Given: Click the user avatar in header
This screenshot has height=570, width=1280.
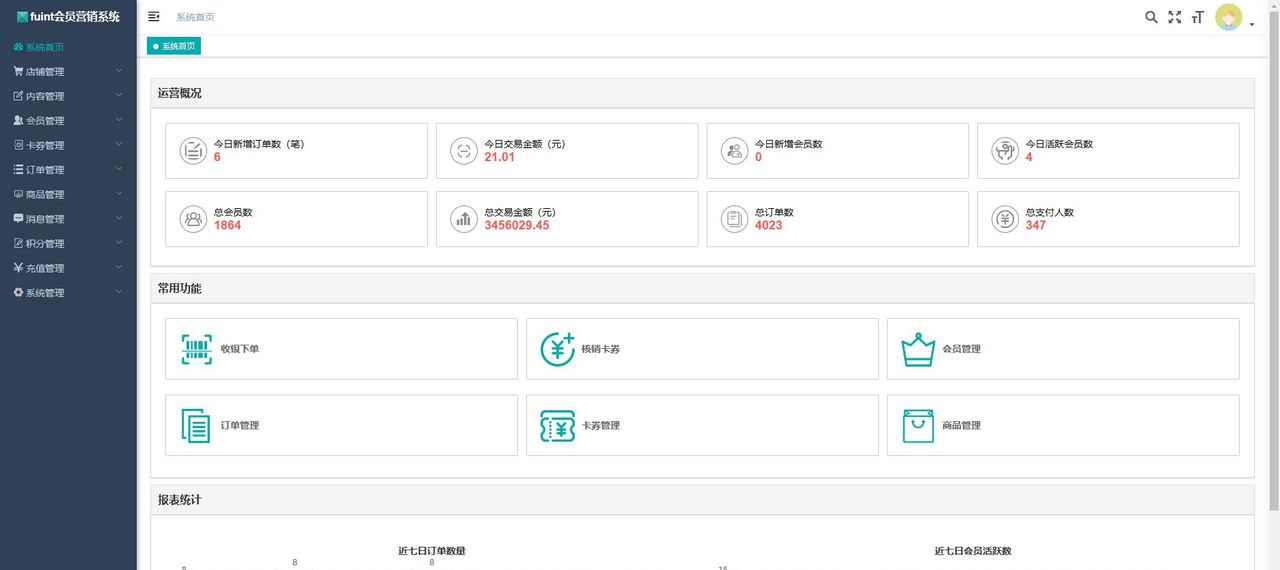Looking at the screenshot, I should pyautogui.click(x=1228, y=17).
